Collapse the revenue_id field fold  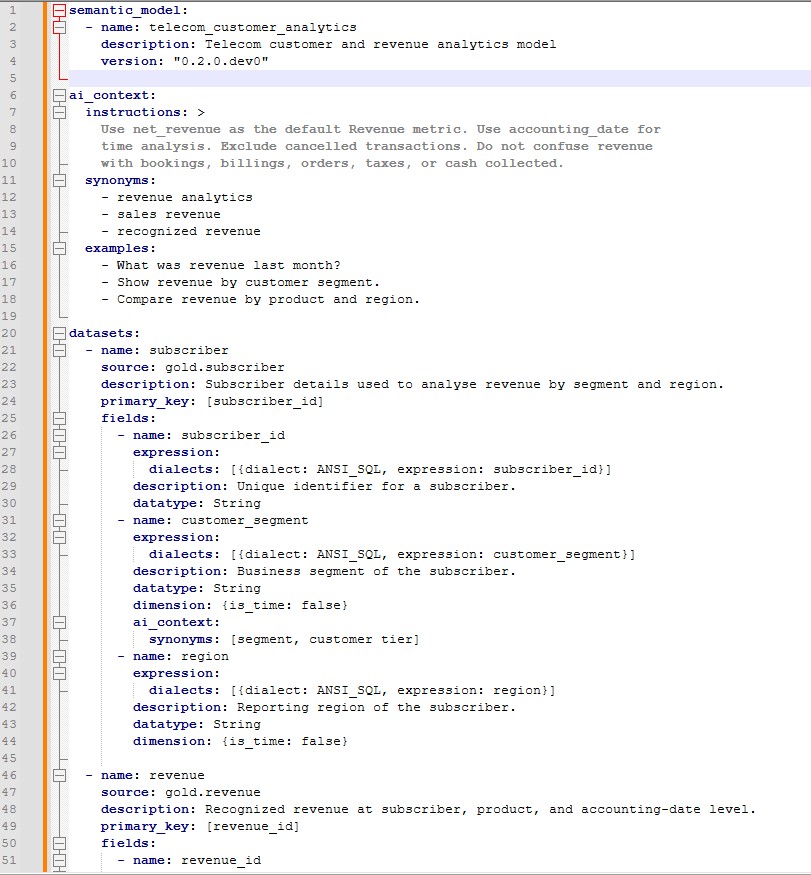pyautogui.click(x=59, y=860)
